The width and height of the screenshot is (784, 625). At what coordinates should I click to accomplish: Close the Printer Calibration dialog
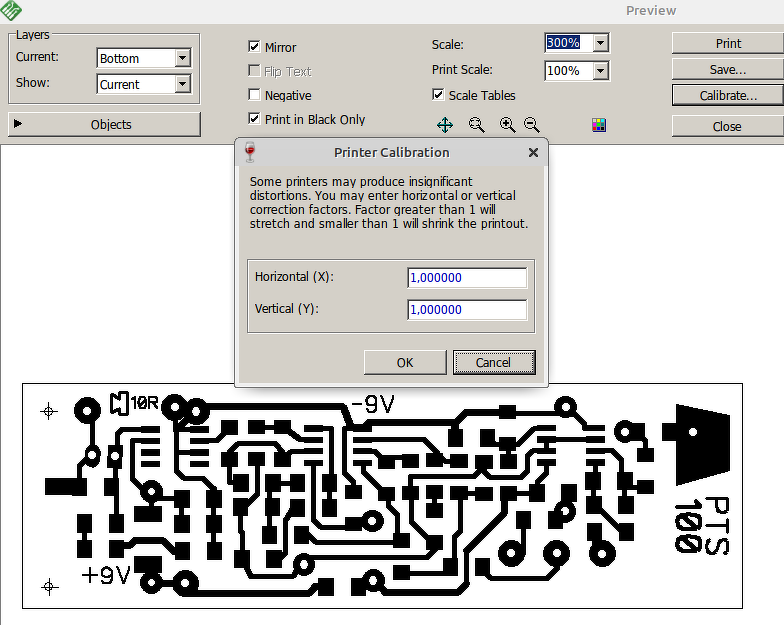tap(534, 152)
